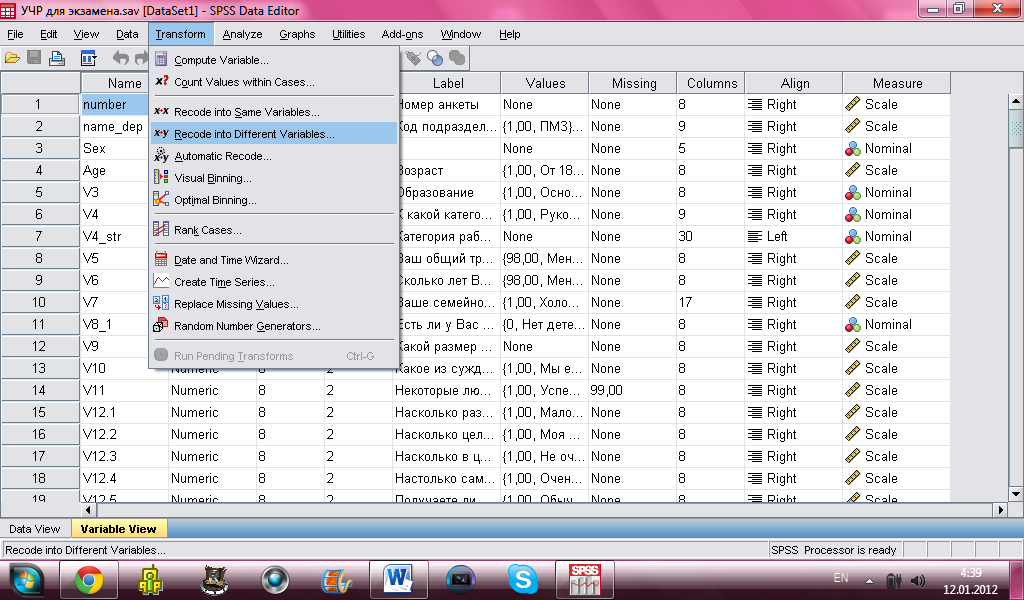Click horizontal scrollbar left arrow
Image resolution: width=1024 pixels, height=600 pixels.
[88, 509]
